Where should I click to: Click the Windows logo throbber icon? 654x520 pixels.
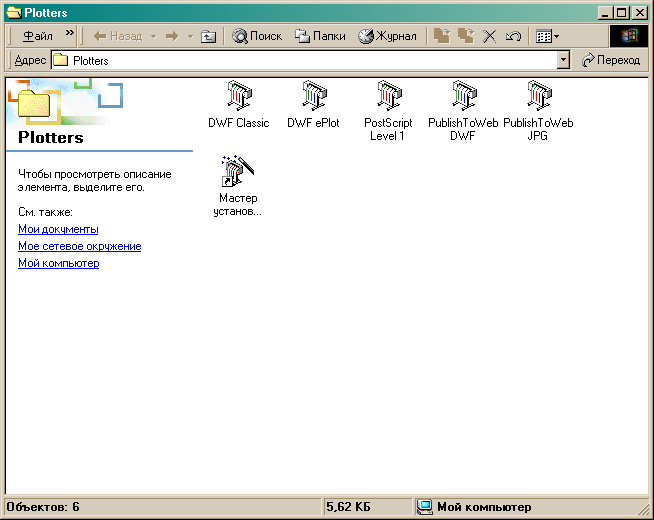(629, 36)
